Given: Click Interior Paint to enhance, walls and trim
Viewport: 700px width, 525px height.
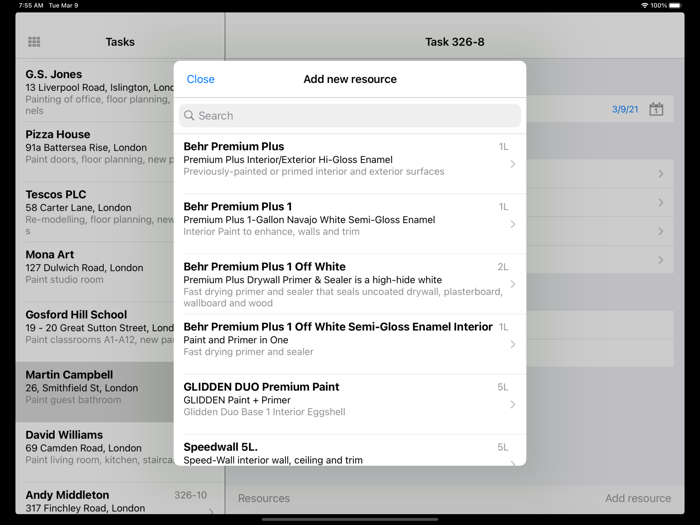Looking at the screenshot, I should [271, 231].
